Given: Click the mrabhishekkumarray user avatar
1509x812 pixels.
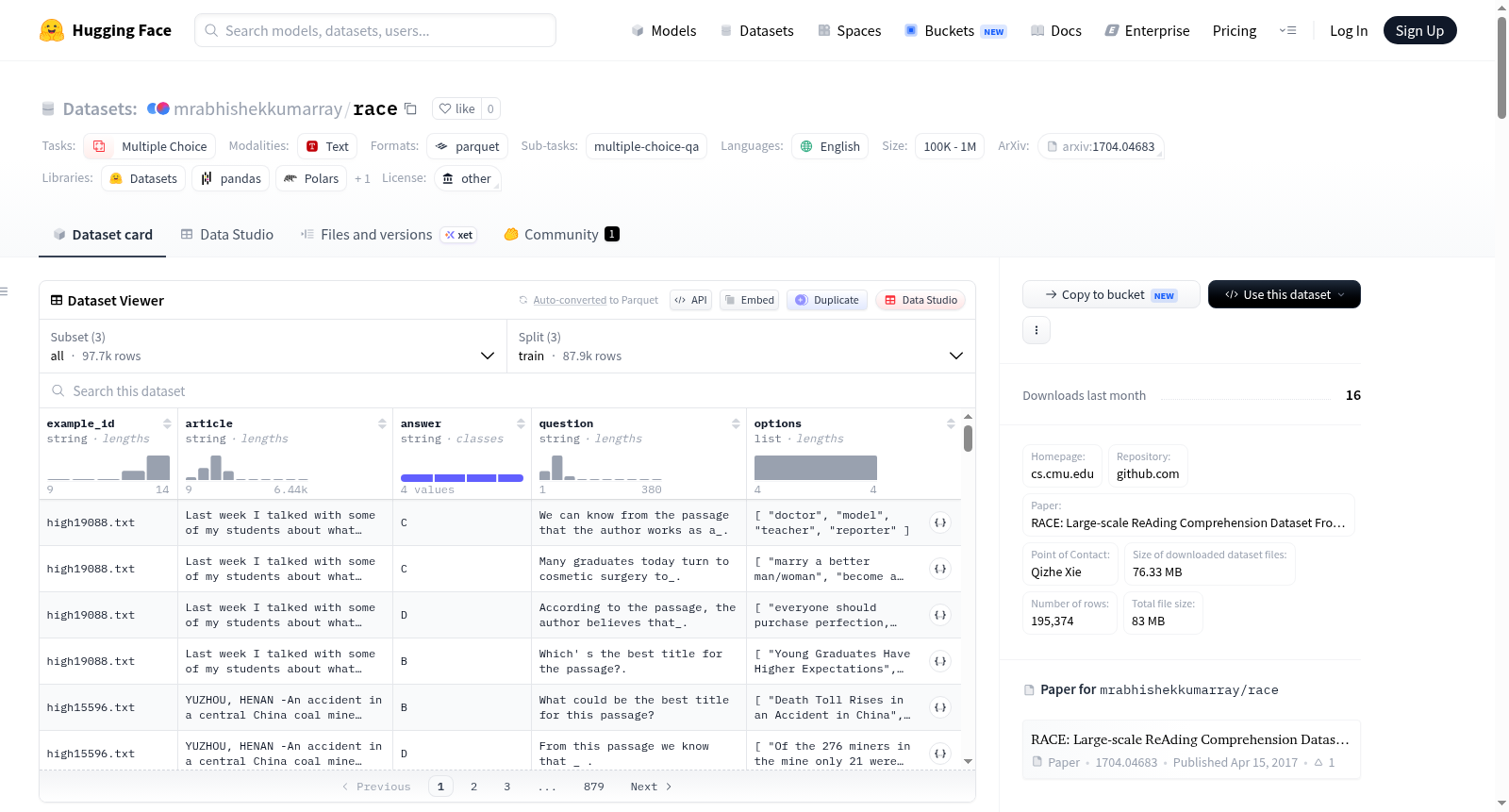Looking at the screenshot, I should coord(158,108).
